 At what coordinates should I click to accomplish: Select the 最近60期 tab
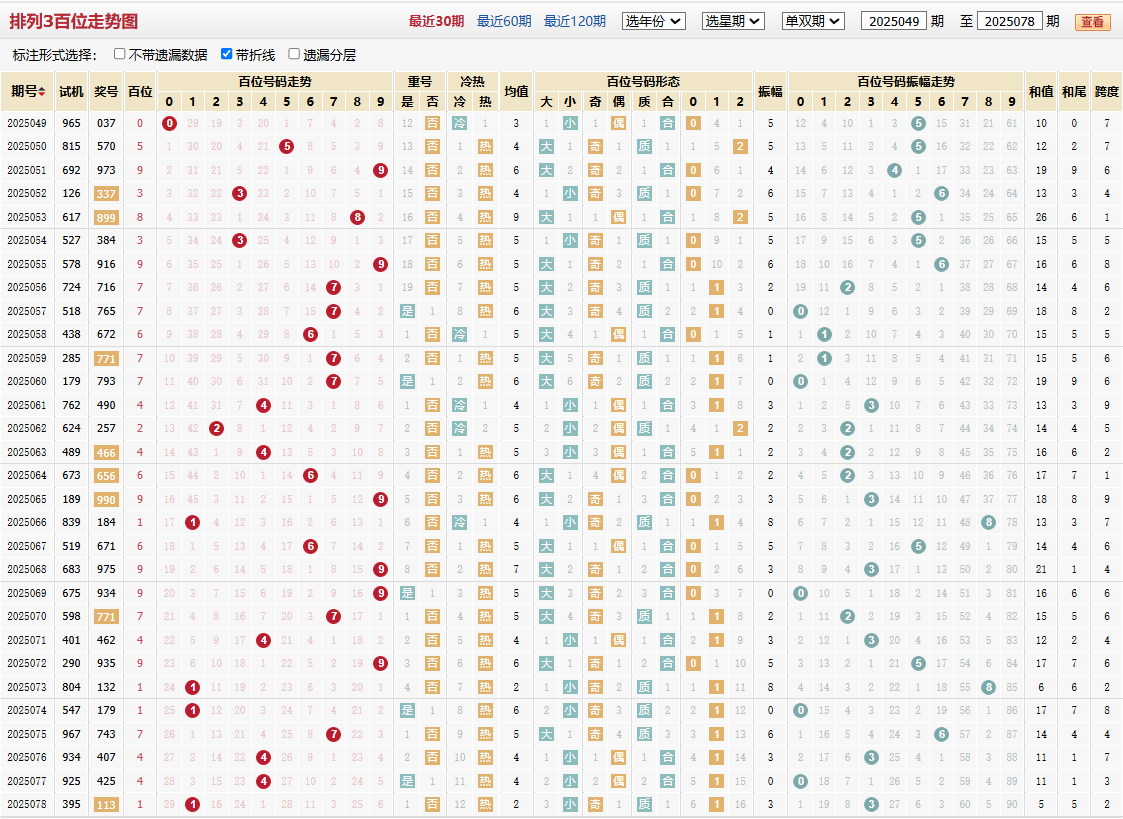pyautogui.click(x=504, y=21)
